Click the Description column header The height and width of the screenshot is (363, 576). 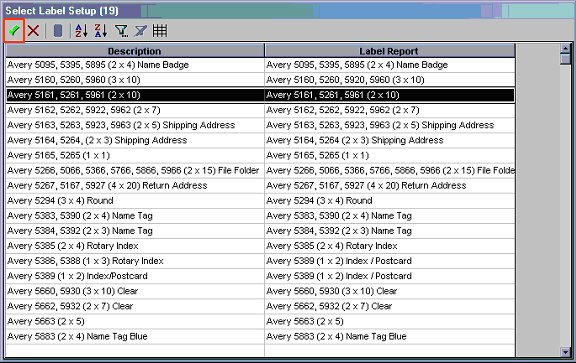(x=135, y=51)
